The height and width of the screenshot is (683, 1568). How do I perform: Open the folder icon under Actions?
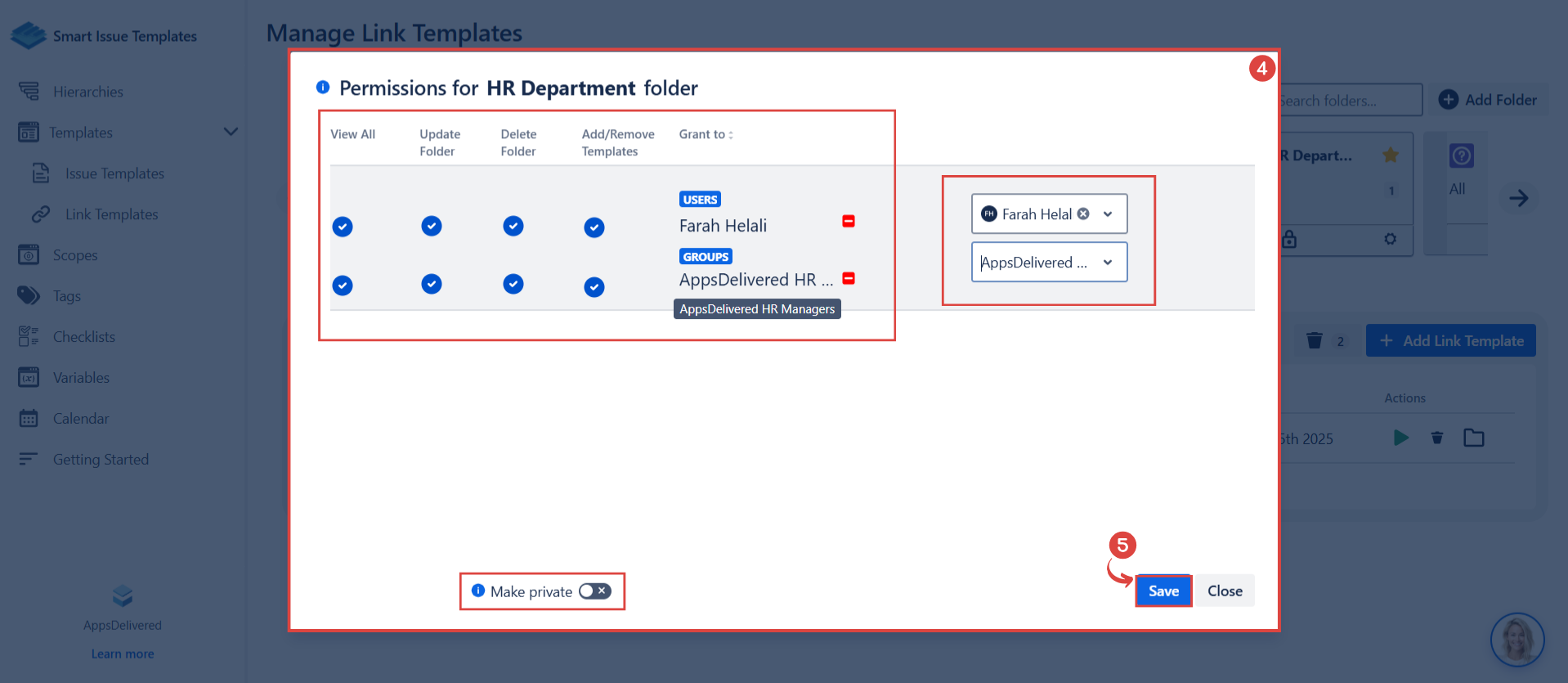point(1473,438)
